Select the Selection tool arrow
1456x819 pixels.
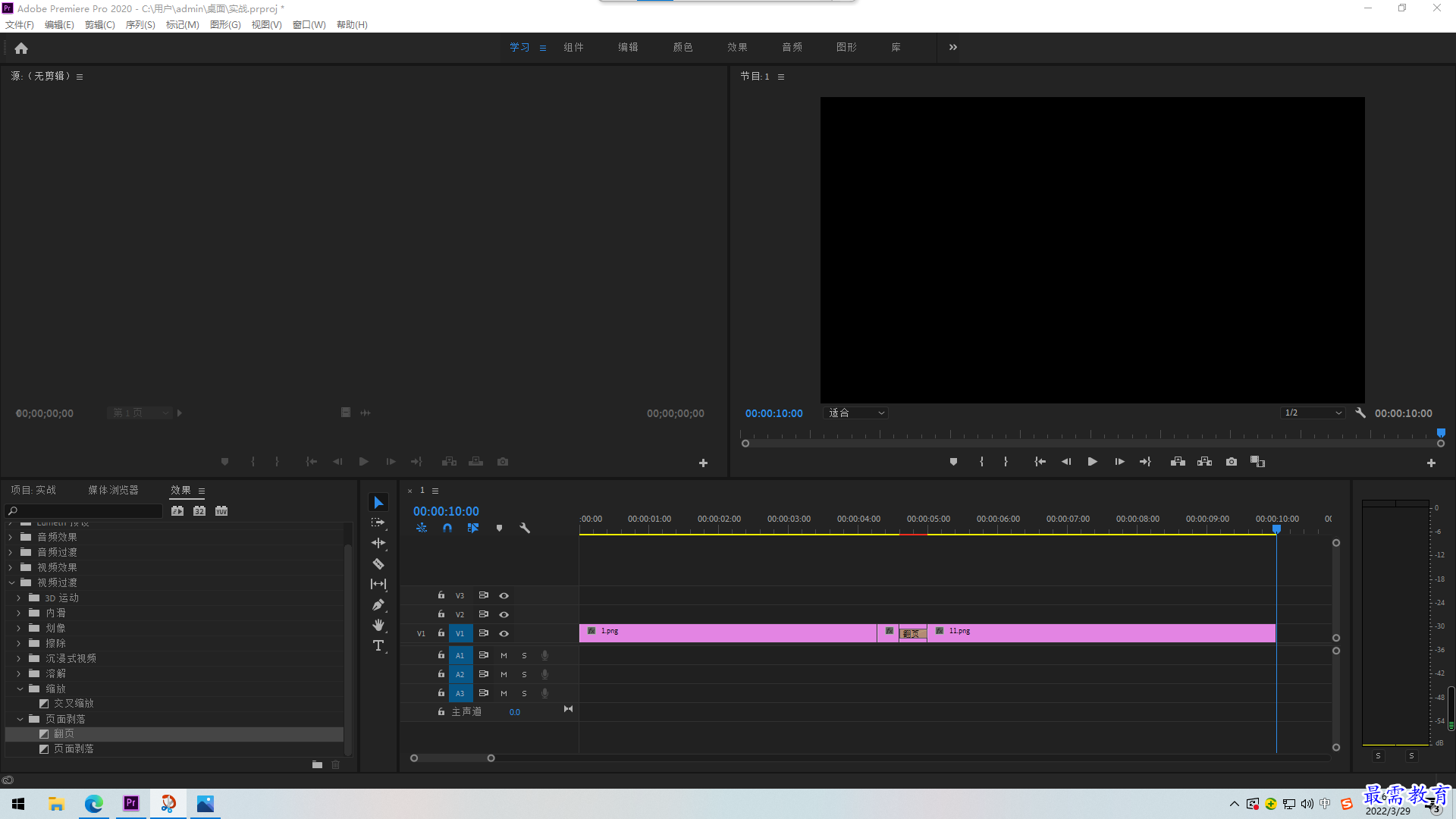(x=378, y=503)
